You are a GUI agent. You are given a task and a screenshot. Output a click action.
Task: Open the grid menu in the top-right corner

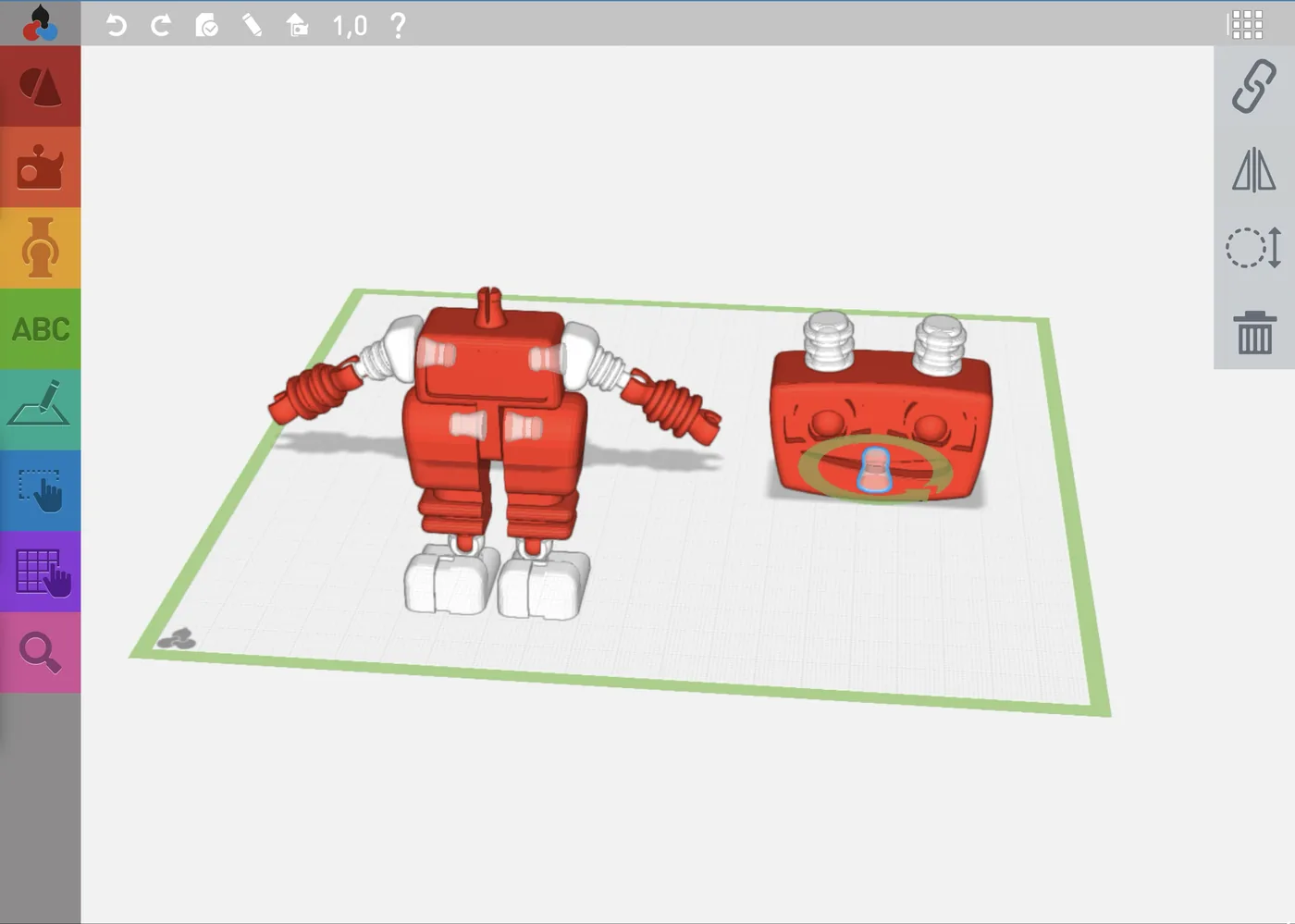(1245, 25)
